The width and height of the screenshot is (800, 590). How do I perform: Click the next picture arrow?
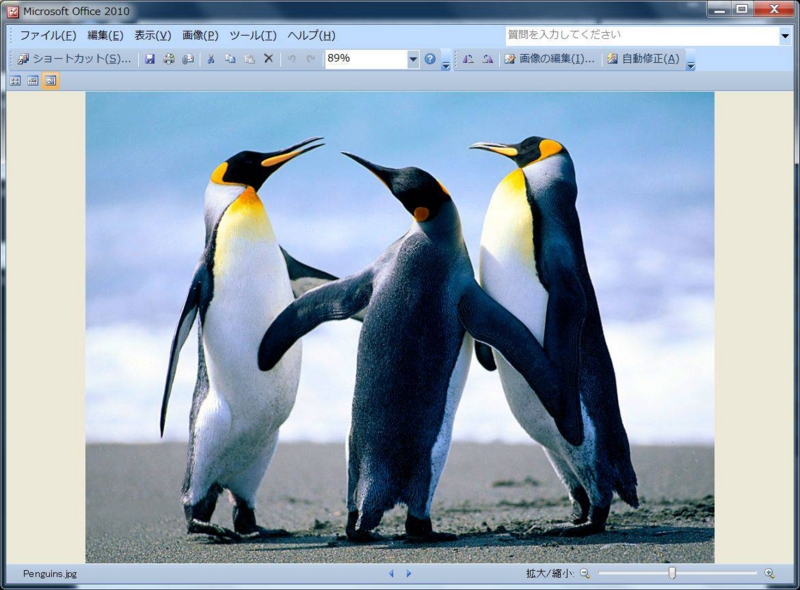(x=407, y=574)
